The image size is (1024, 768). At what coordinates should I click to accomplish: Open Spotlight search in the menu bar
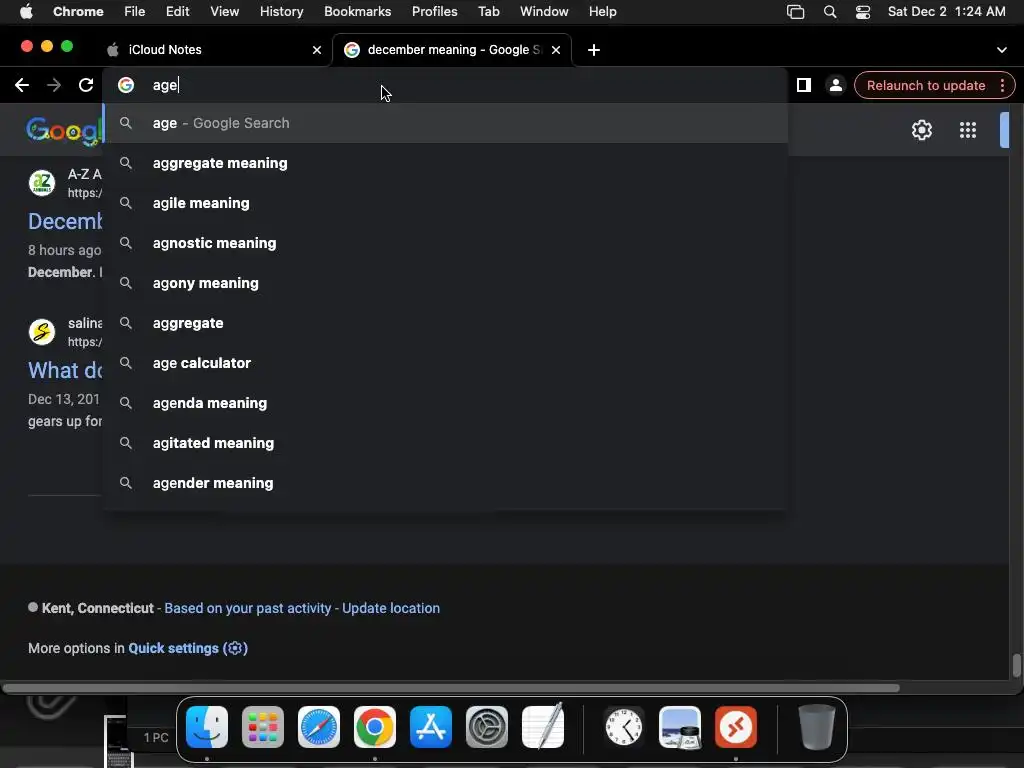(x=830, y=12)
